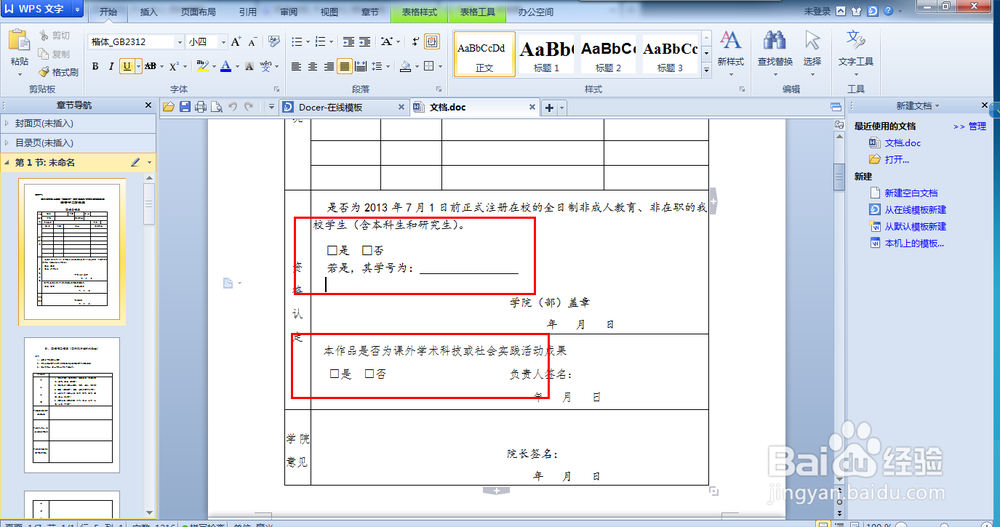Click the undo arrow icon
This screenshot has width=1000, height=527.
[x=233, y=107]
